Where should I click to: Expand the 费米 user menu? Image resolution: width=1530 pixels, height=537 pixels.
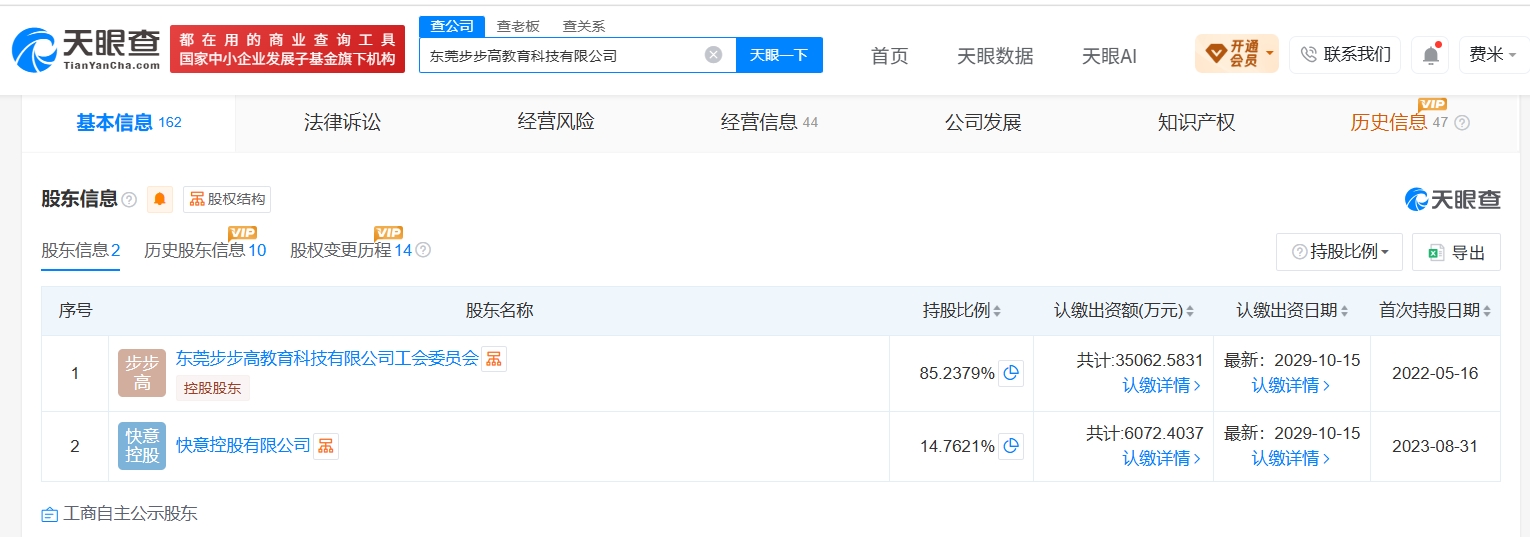click(x=1493, y=55)
